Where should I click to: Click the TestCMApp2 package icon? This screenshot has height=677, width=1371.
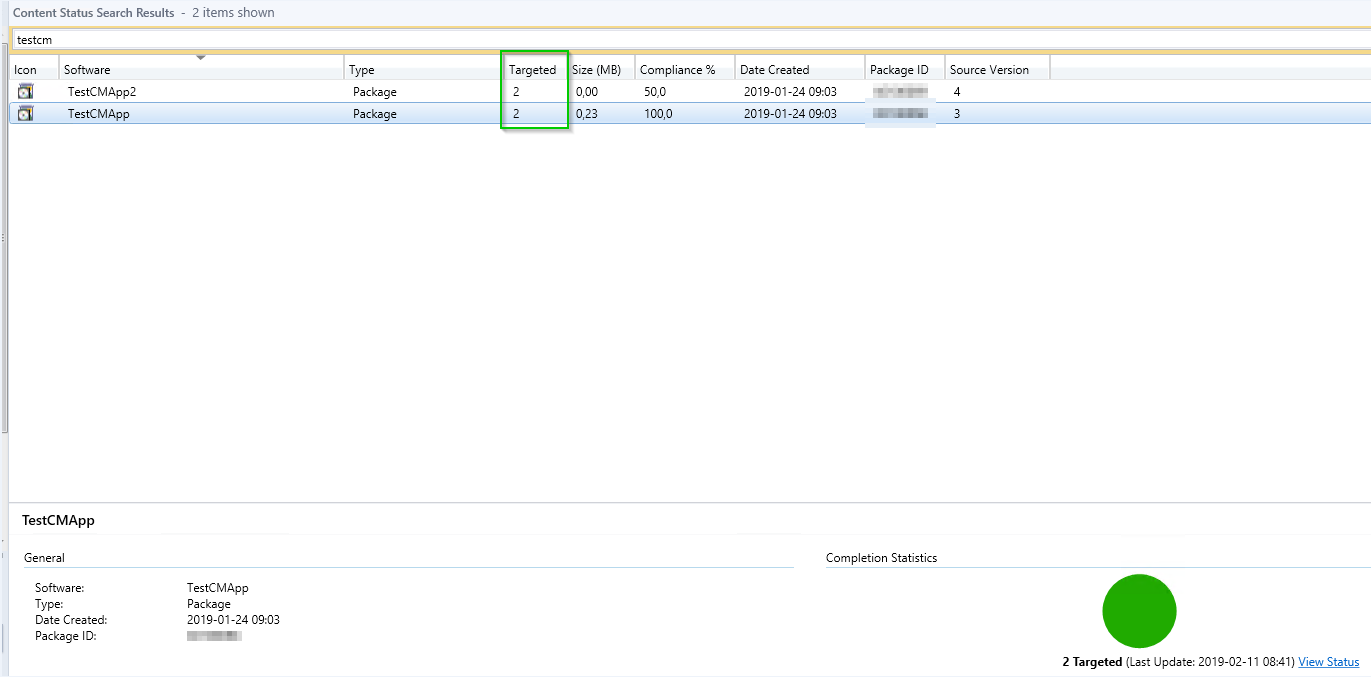coord(25,91)
